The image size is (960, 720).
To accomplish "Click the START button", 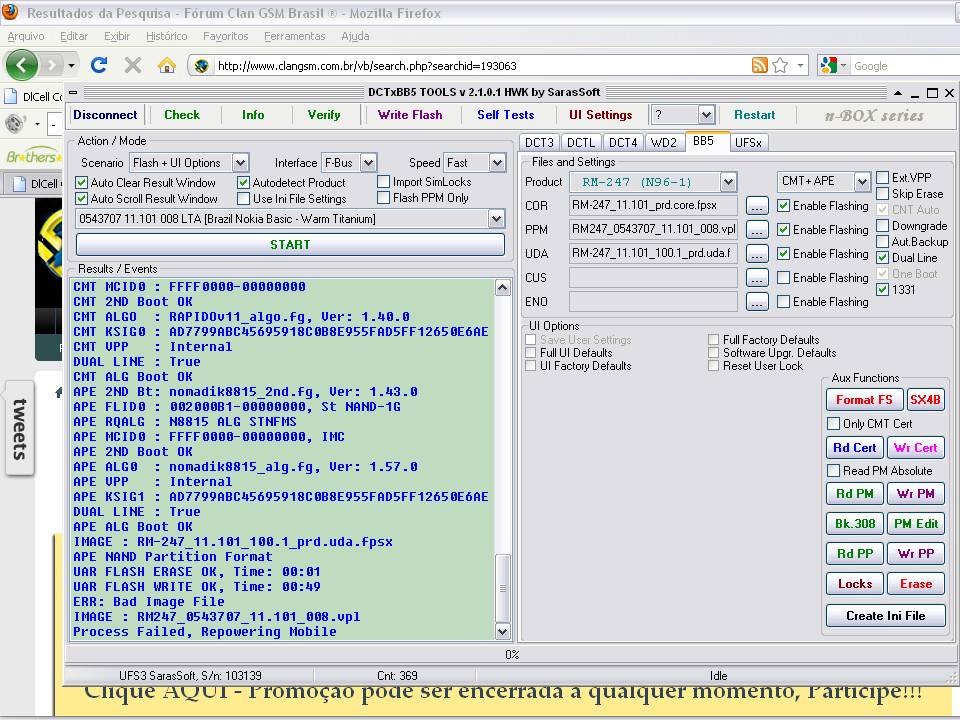I will tap(290, 245).
